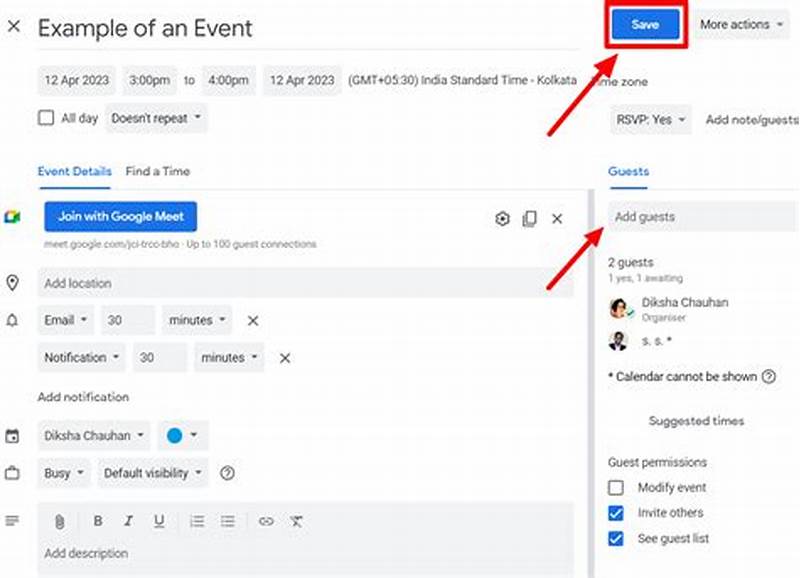
Task: Click the Save button
Action: pyautogui.click(x=645, y=24)
